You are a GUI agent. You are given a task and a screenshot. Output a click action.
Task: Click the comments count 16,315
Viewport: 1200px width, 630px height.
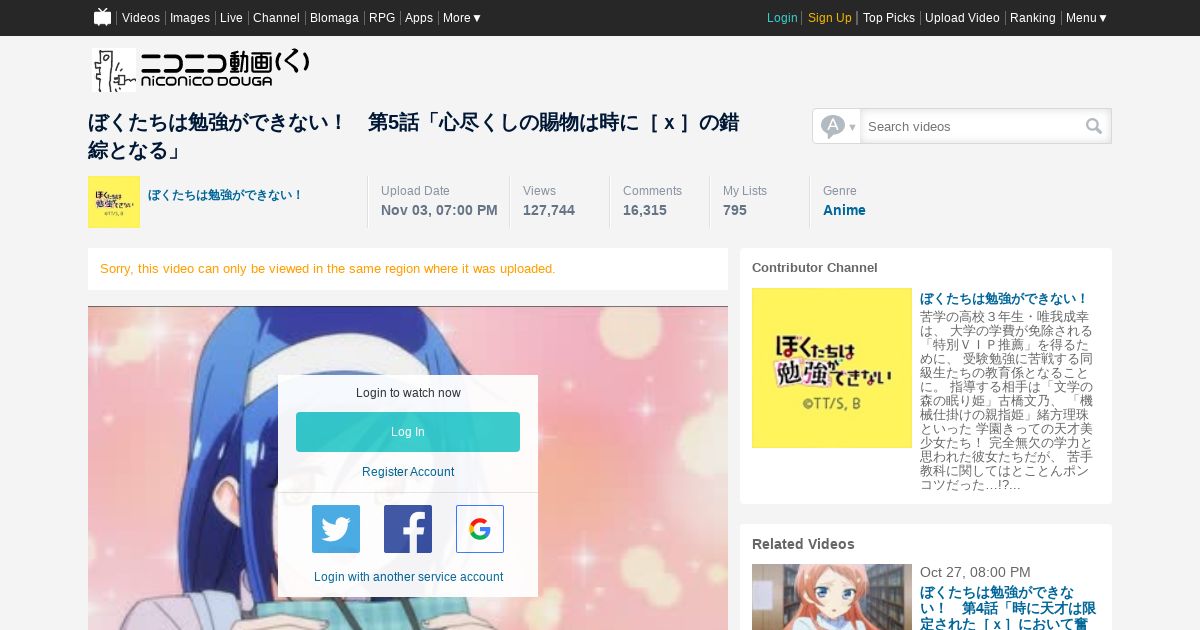(x=645, y=210)
